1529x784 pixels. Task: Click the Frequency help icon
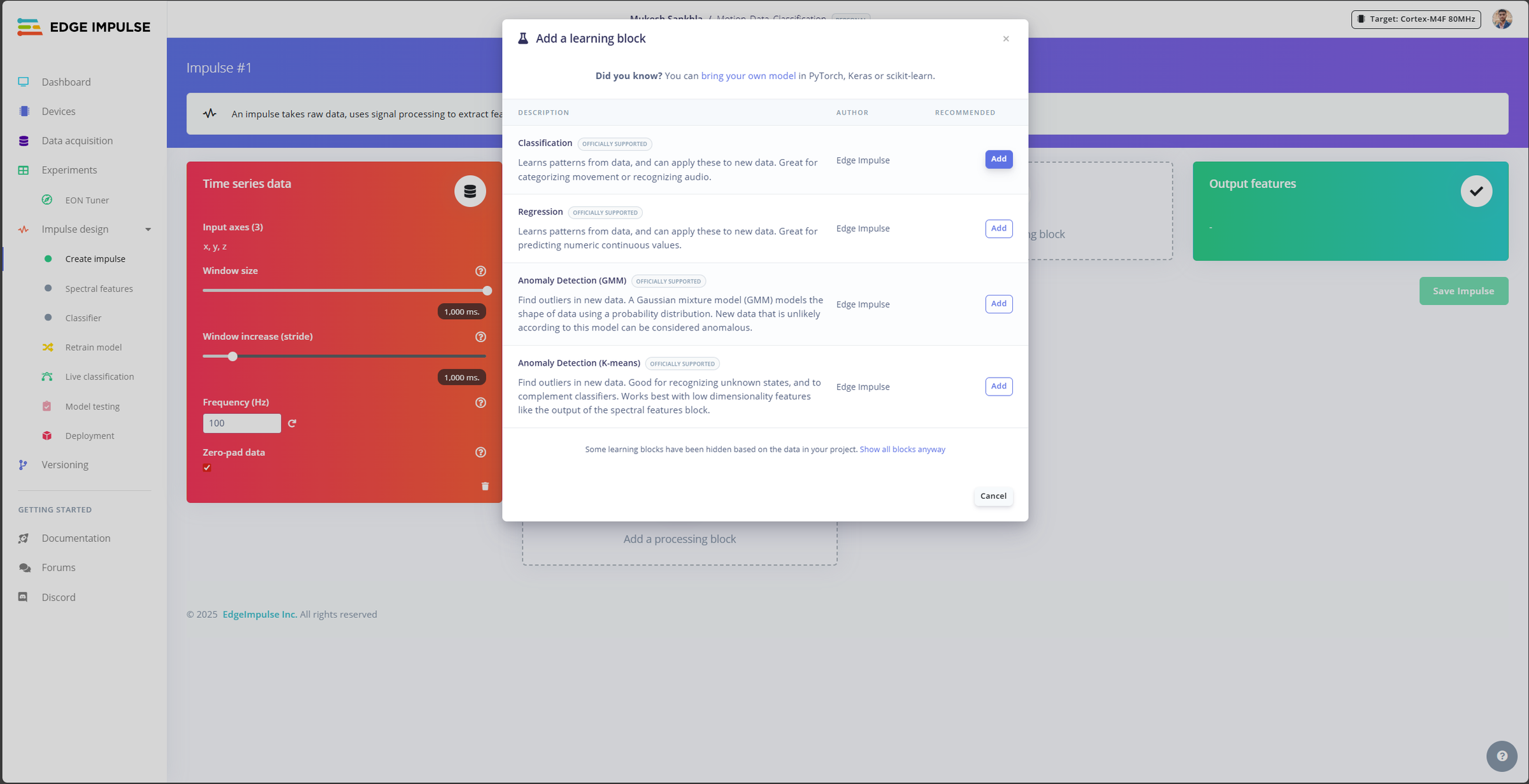pyautogui.click(x=480, y=403)
